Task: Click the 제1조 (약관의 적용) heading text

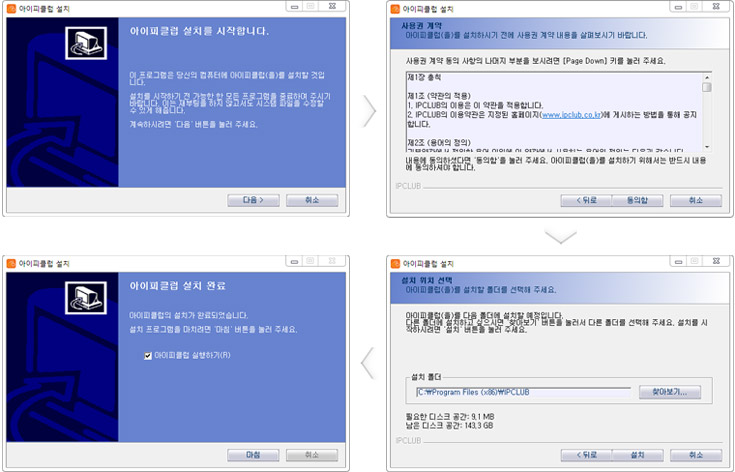Action: pyautogui.click(x=439, y=96)
